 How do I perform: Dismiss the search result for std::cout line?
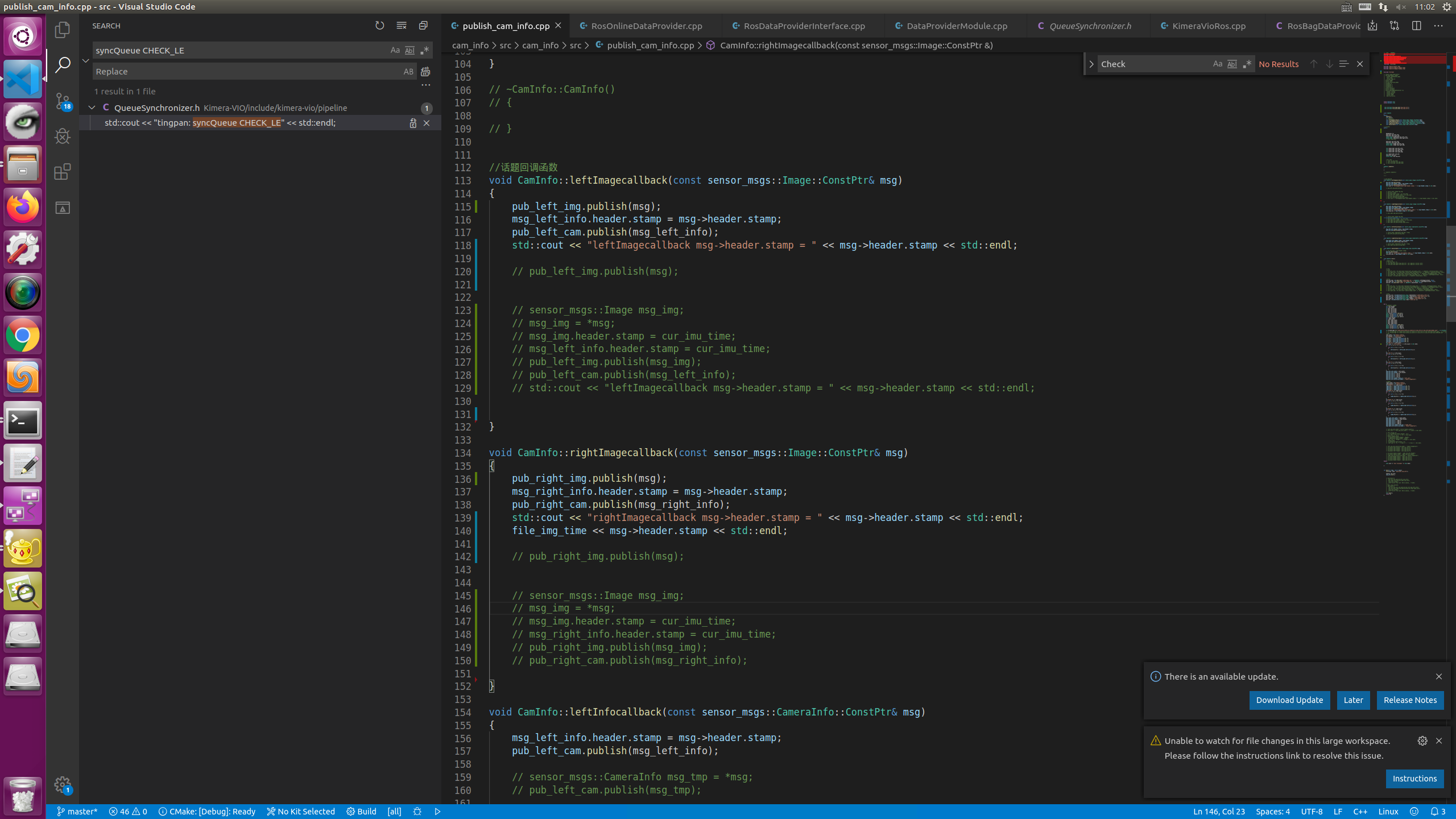point(427,123)
